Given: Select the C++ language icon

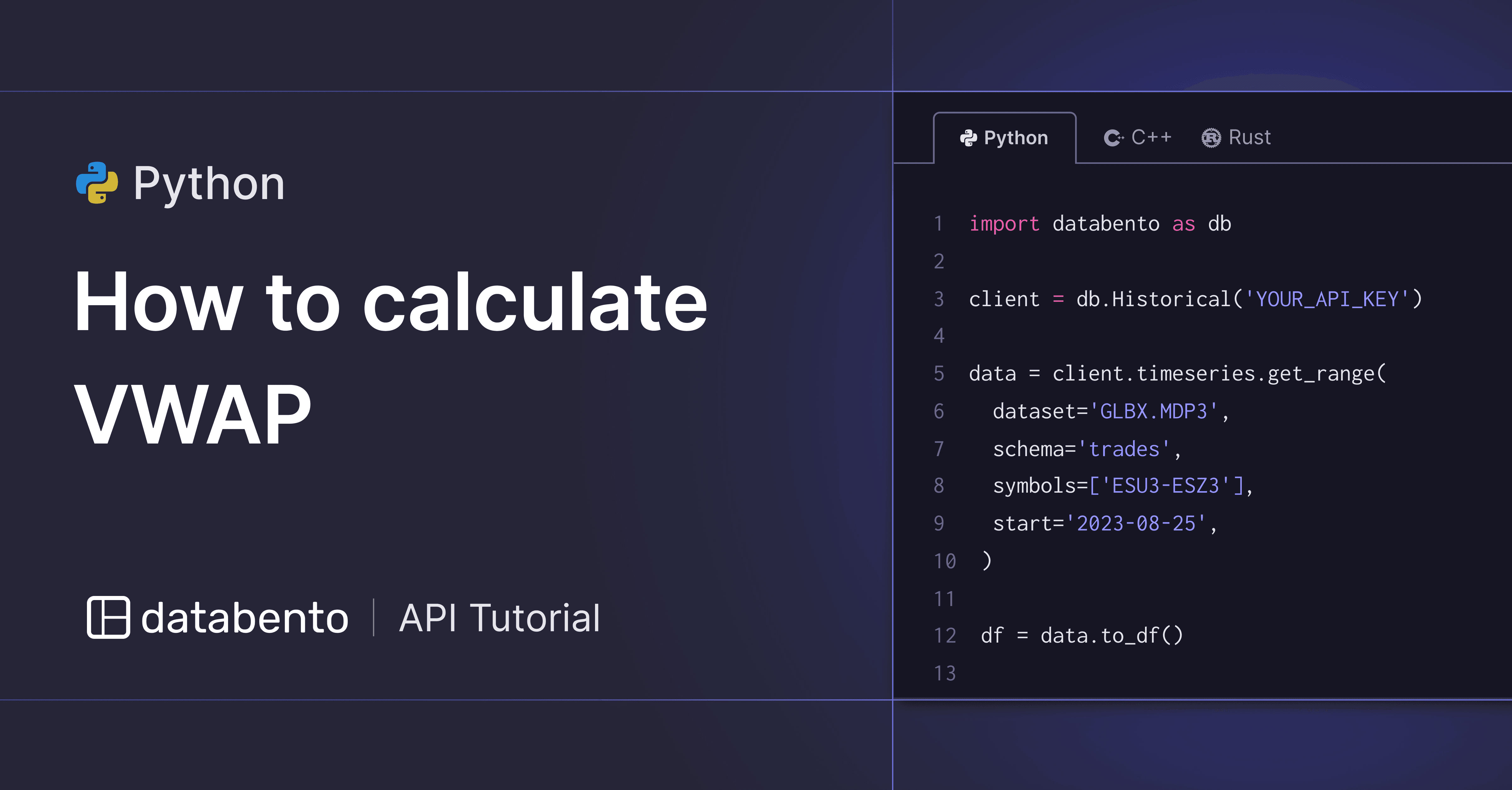Looking at the screenshot, I should 1114,137.
